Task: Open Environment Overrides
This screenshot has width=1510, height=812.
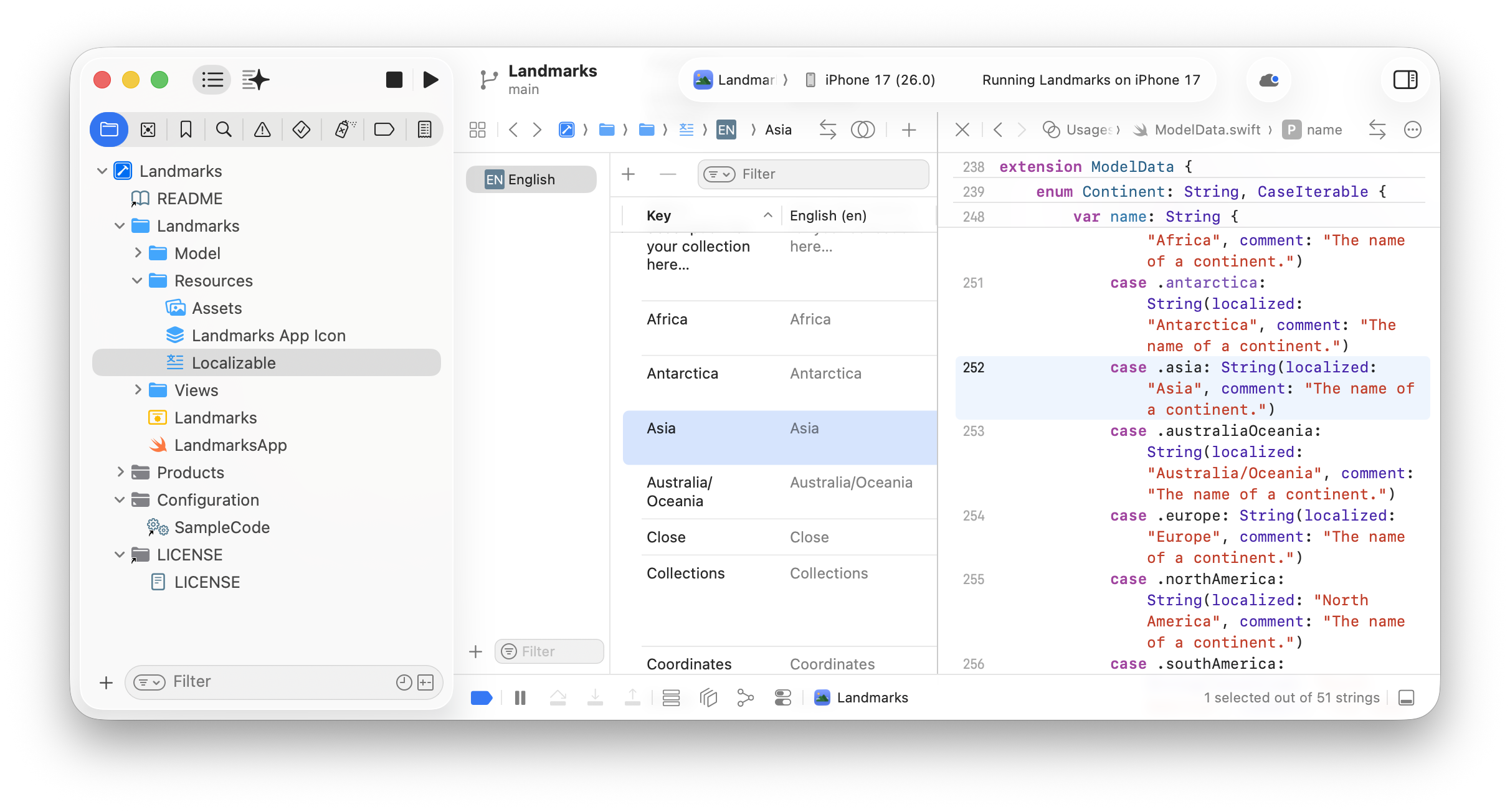Action: 783,698
